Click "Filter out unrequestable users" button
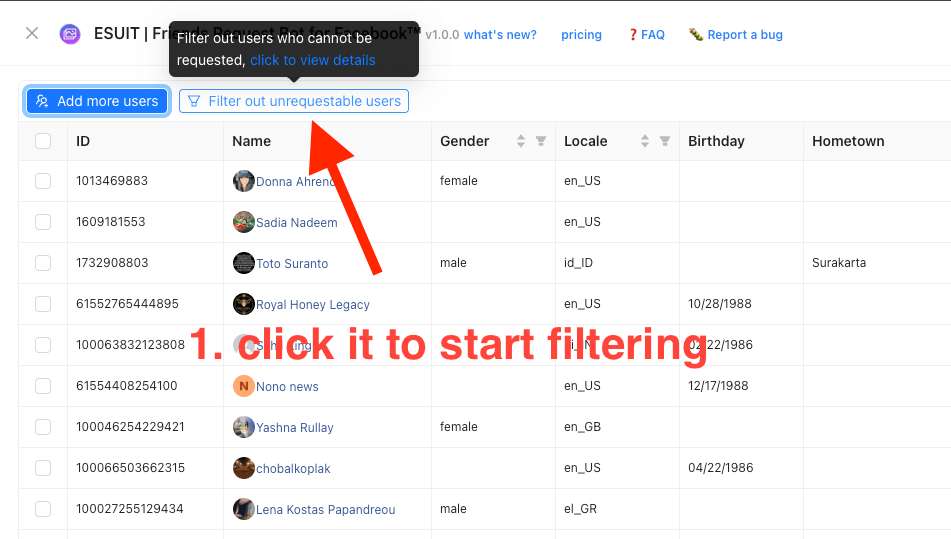Image resolution: width=951 pixels, height=539 pixels. point(294,101)
